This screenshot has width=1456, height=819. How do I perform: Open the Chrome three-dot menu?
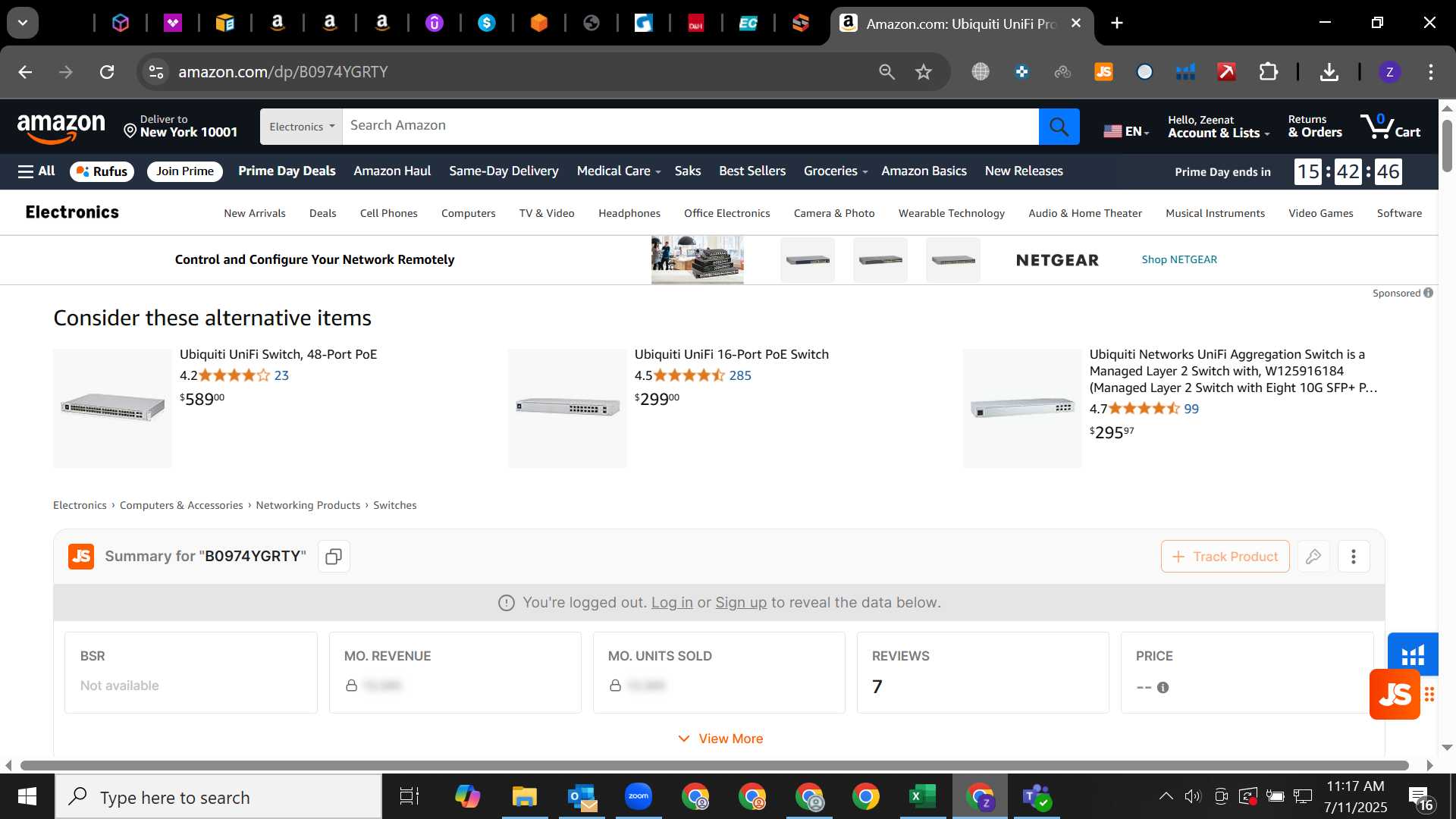click(1430, 72)
